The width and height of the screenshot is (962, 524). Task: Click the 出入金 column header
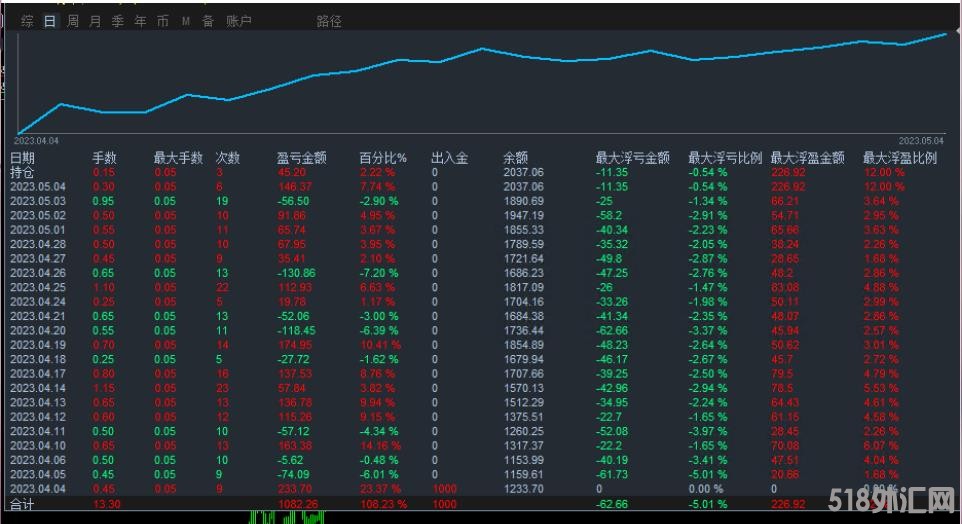[449, 158]
